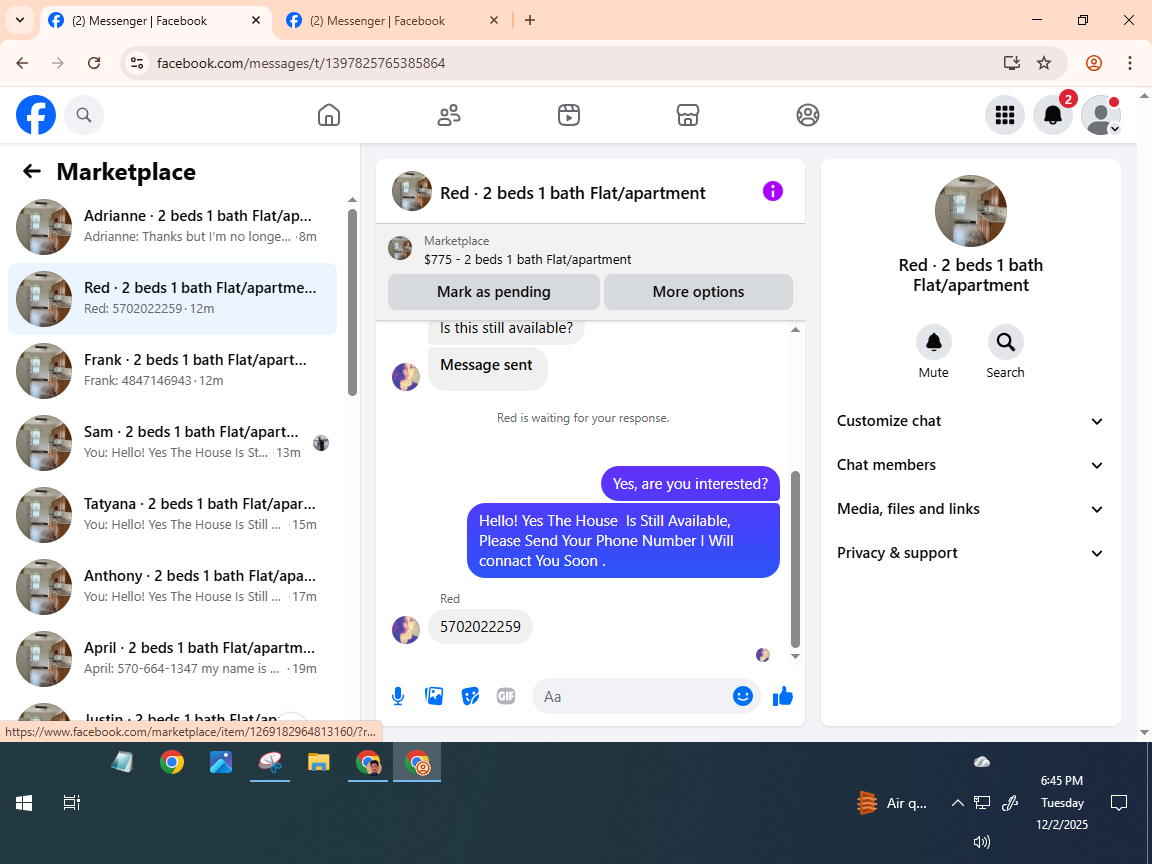Search in conversation via Search button
The image size is (1152, 864).
point(1005,342)
